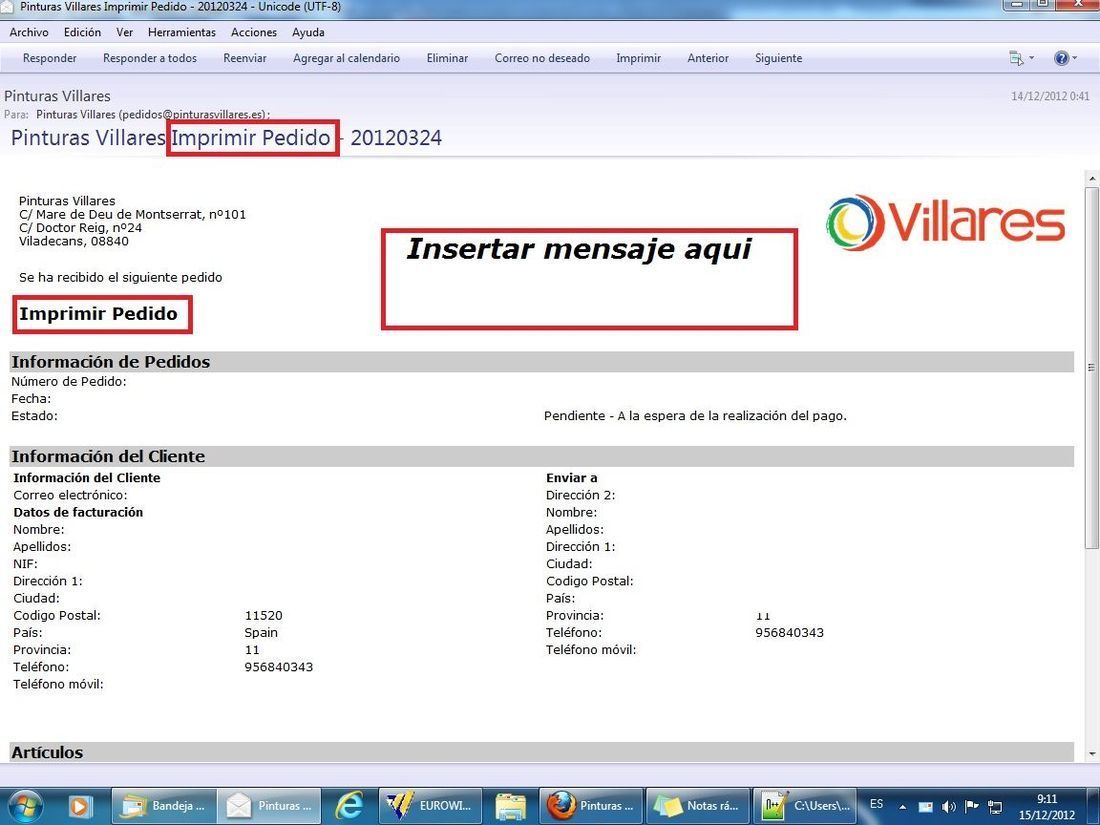Click Responder in the toolbar

click(x=50, y=58)
